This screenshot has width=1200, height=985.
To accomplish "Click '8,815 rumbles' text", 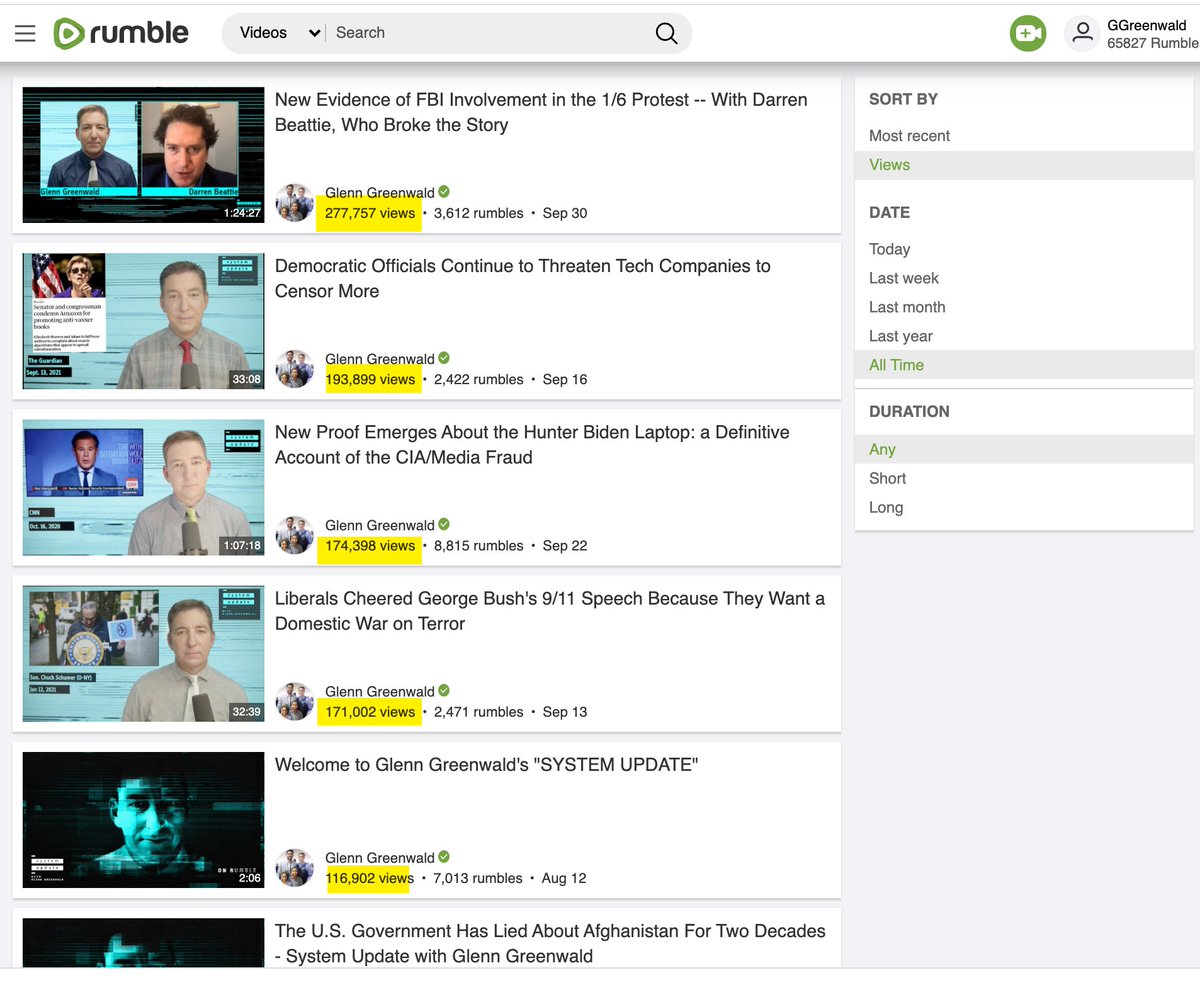I will click(479, 545).
